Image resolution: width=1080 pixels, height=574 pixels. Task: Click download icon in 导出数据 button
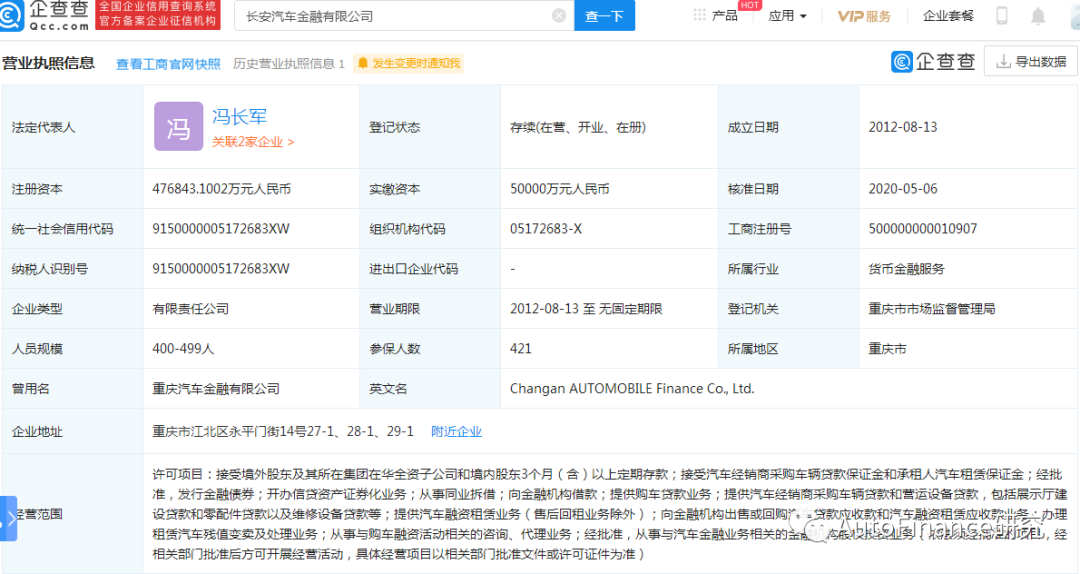point(1004,61)
